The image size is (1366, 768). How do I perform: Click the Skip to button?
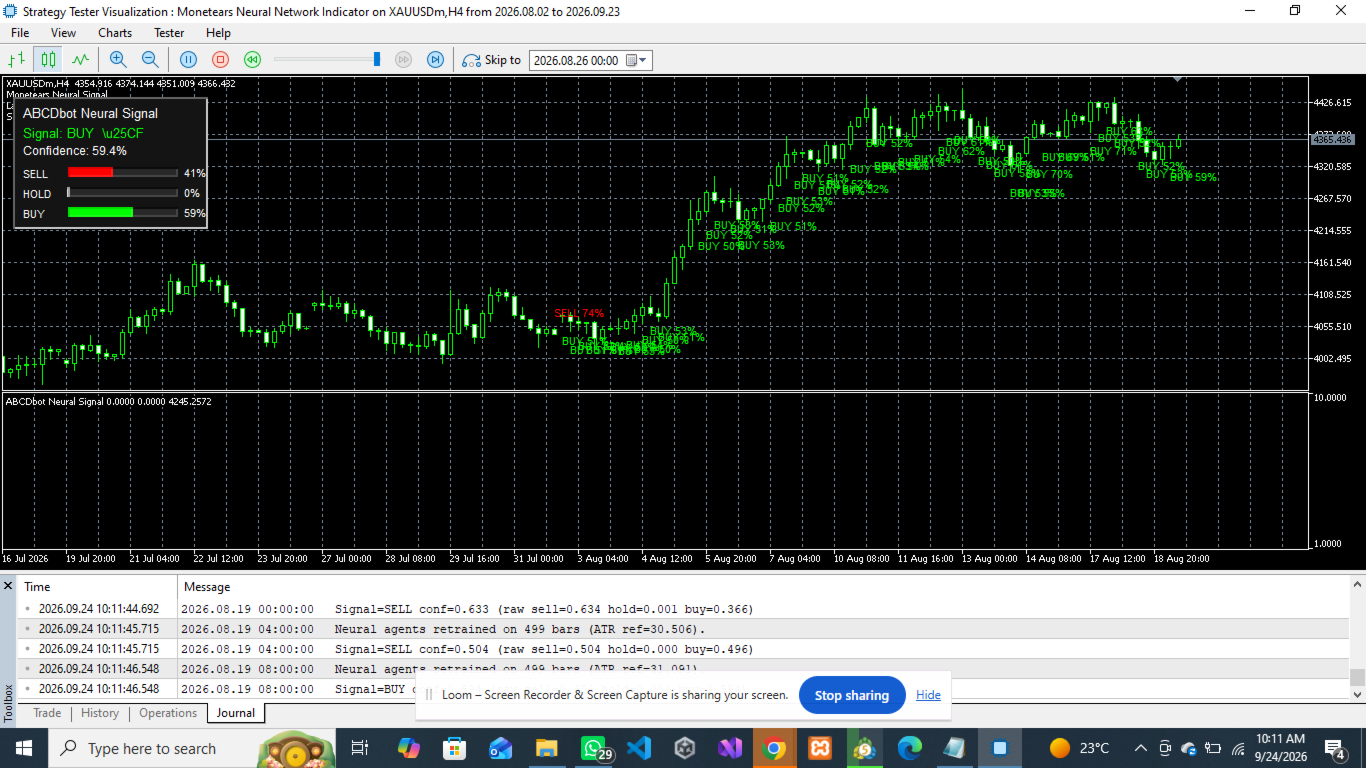click(x=492, y=60)
